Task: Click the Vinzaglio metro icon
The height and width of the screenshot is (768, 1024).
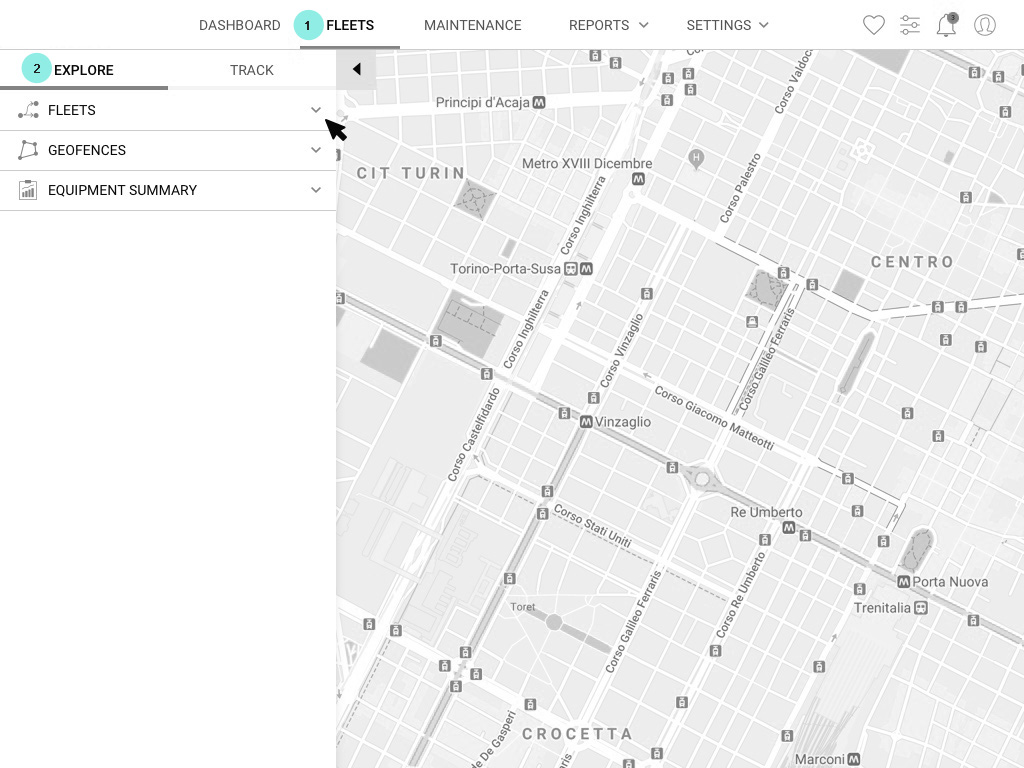Action: [x=586, y=422]
